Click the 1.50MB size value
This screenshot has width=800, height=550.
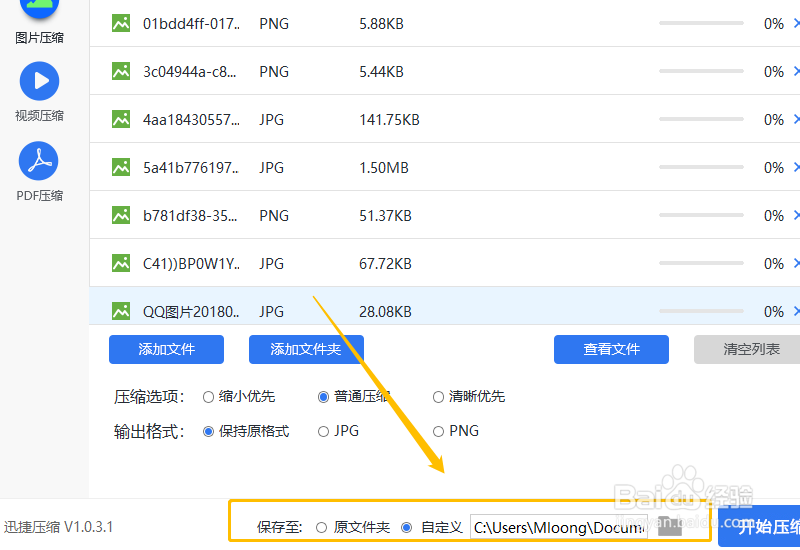384,168
